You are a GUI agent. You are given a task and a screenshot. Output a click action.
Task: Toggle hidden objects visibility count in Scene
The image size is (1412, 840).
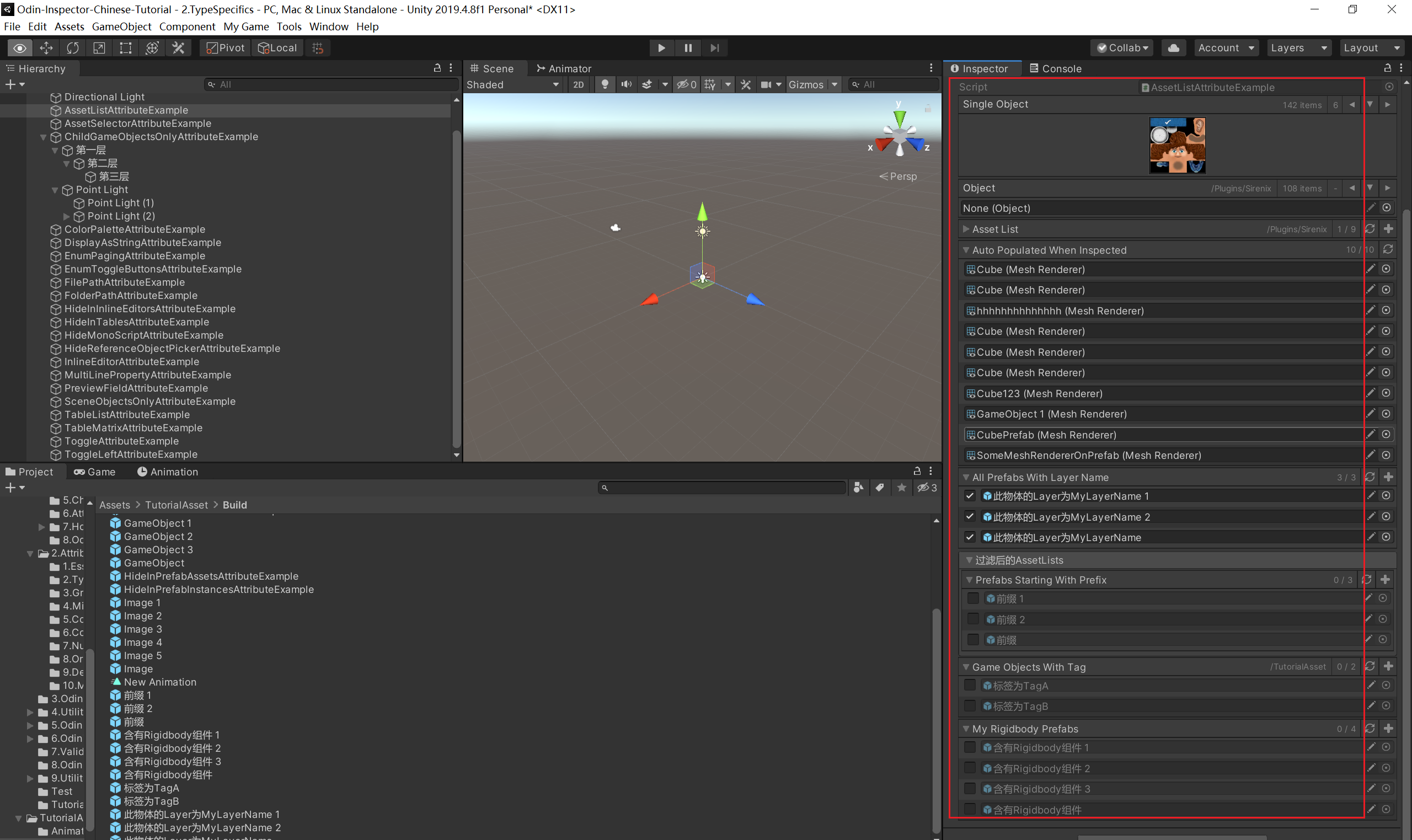tap(687, 84)
